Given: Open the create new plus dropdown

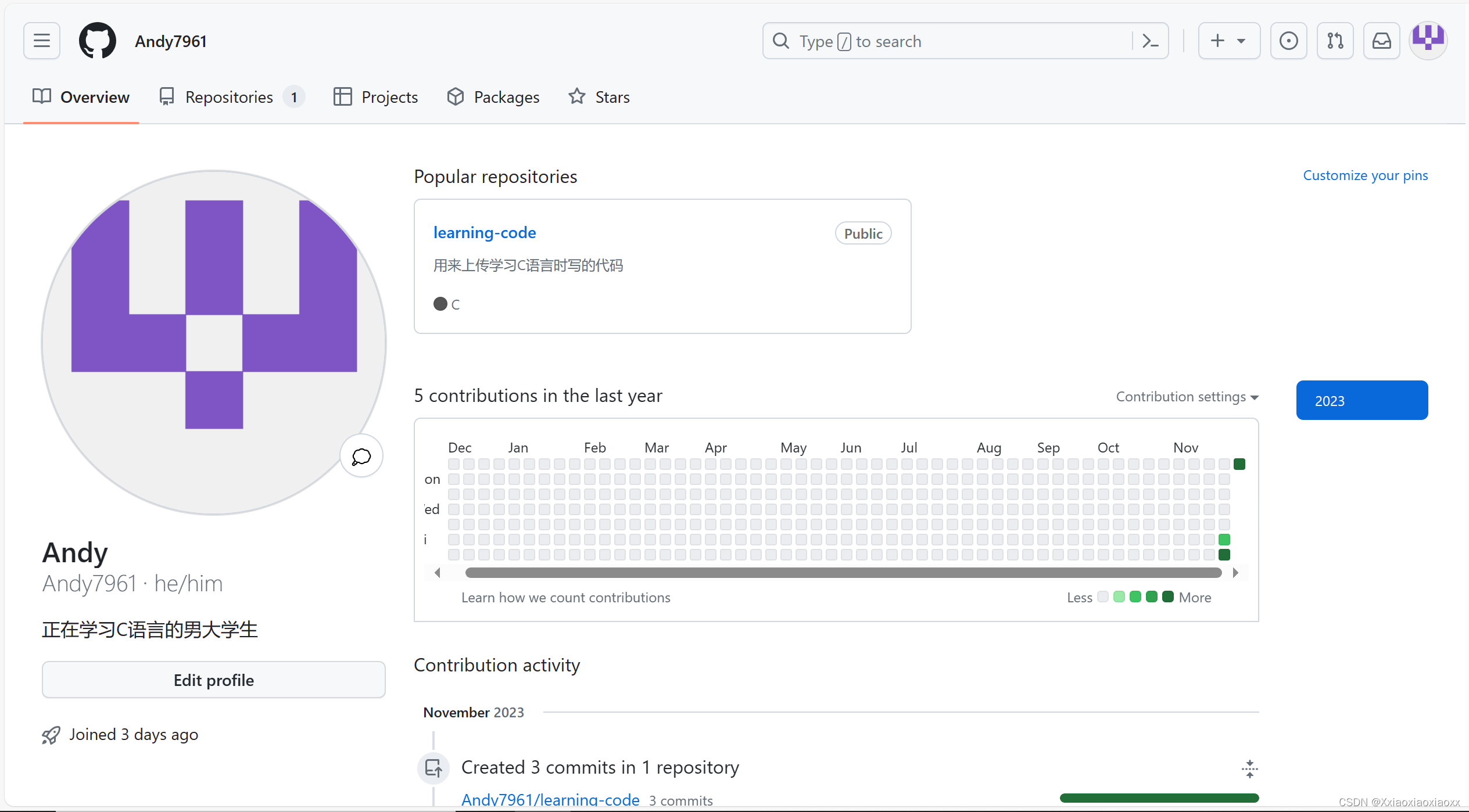Looking at the screenshot, I should [1228, 41].
